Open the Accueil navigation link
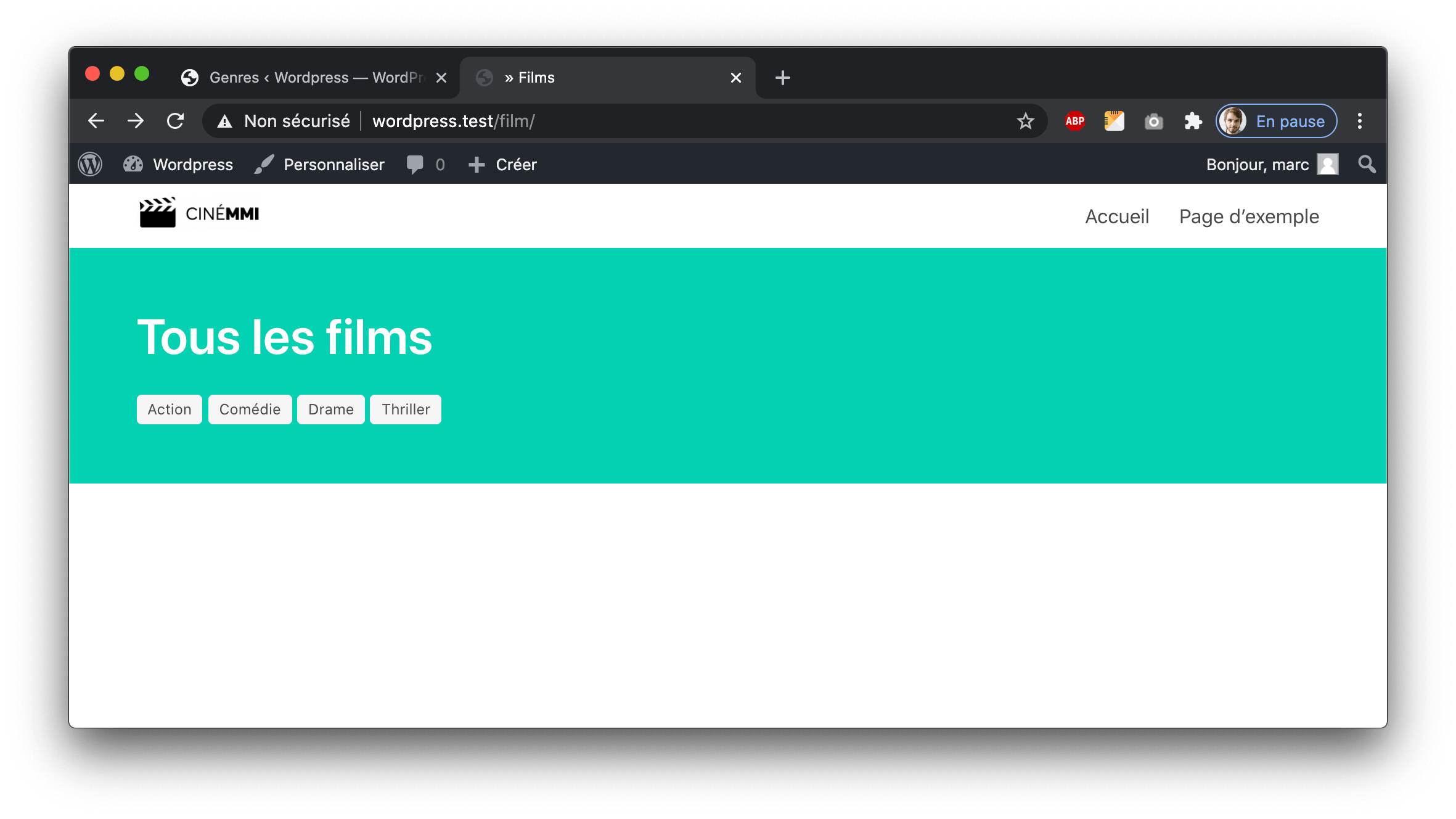This screenshot has width=1456, height=819. tap(1117, 216)
